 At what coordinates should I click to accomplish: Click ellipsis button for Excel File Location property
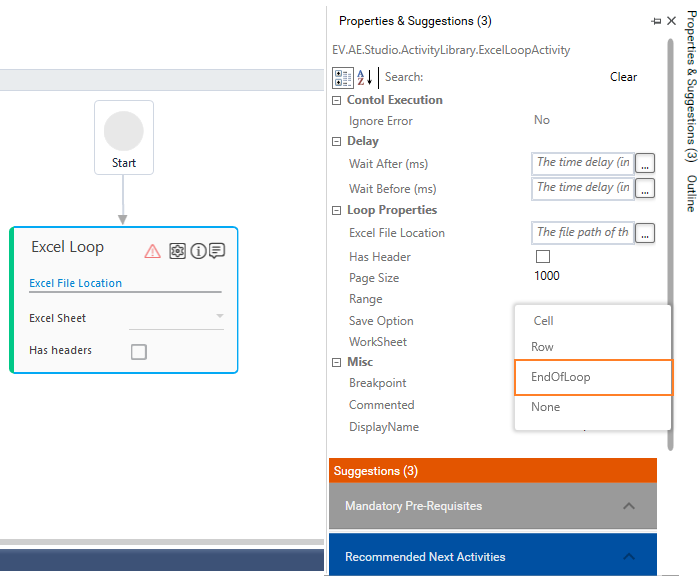click(x=645, y=233)
